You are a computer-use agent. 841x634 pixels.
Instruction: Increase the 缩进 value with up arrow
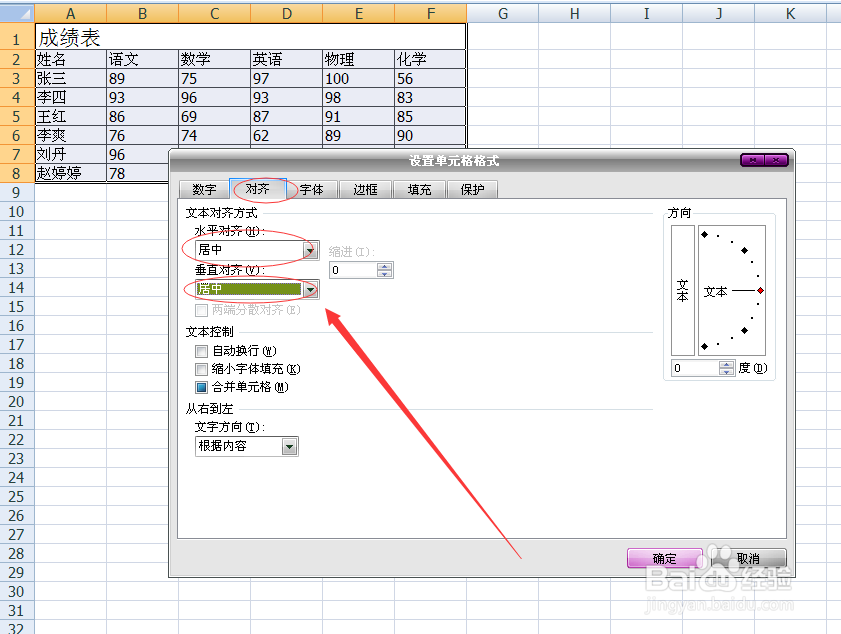384,265
